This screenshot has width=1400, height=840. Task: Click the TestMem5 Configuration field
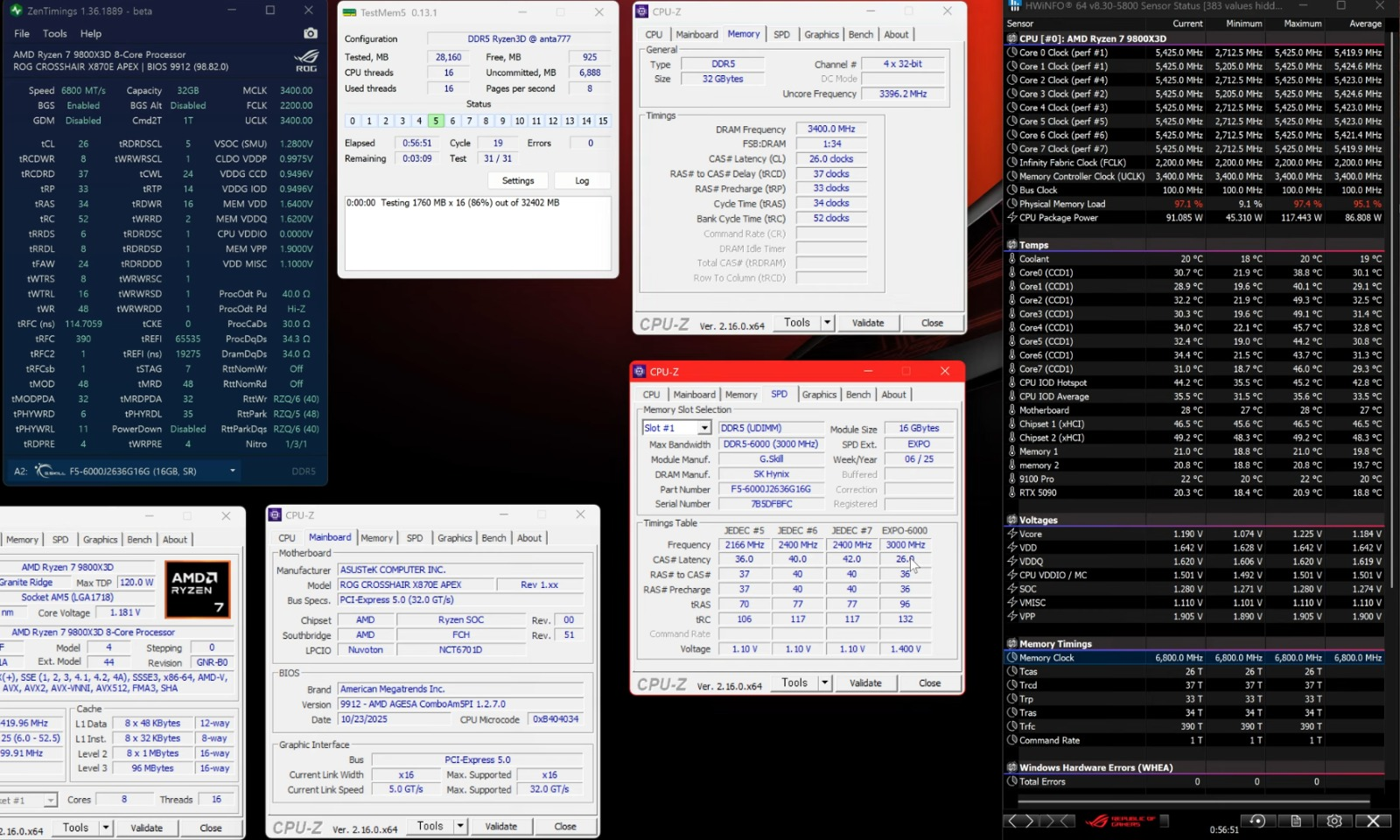[x=519, y=38]
